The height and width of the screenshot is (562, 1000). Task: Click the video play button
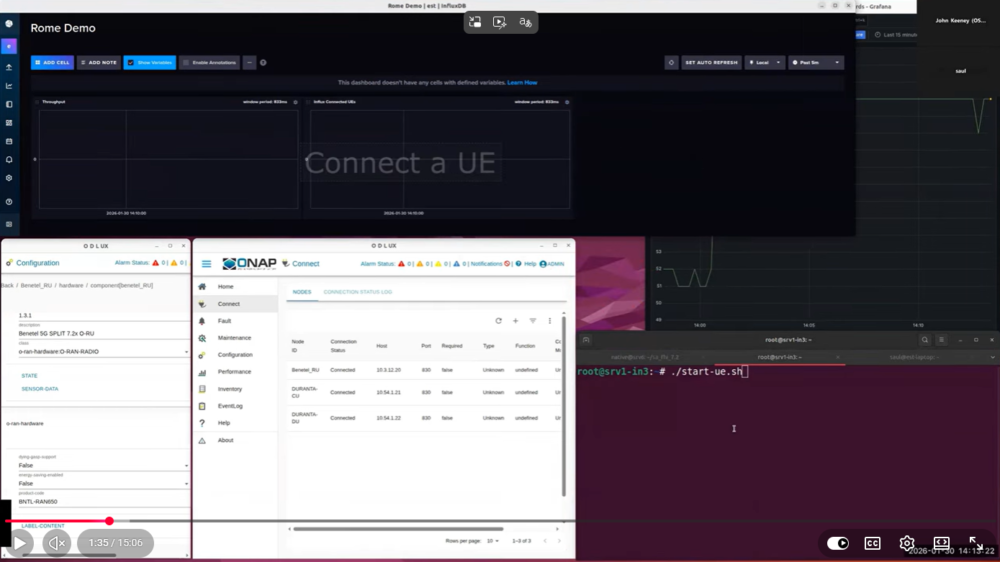[19, 543]
